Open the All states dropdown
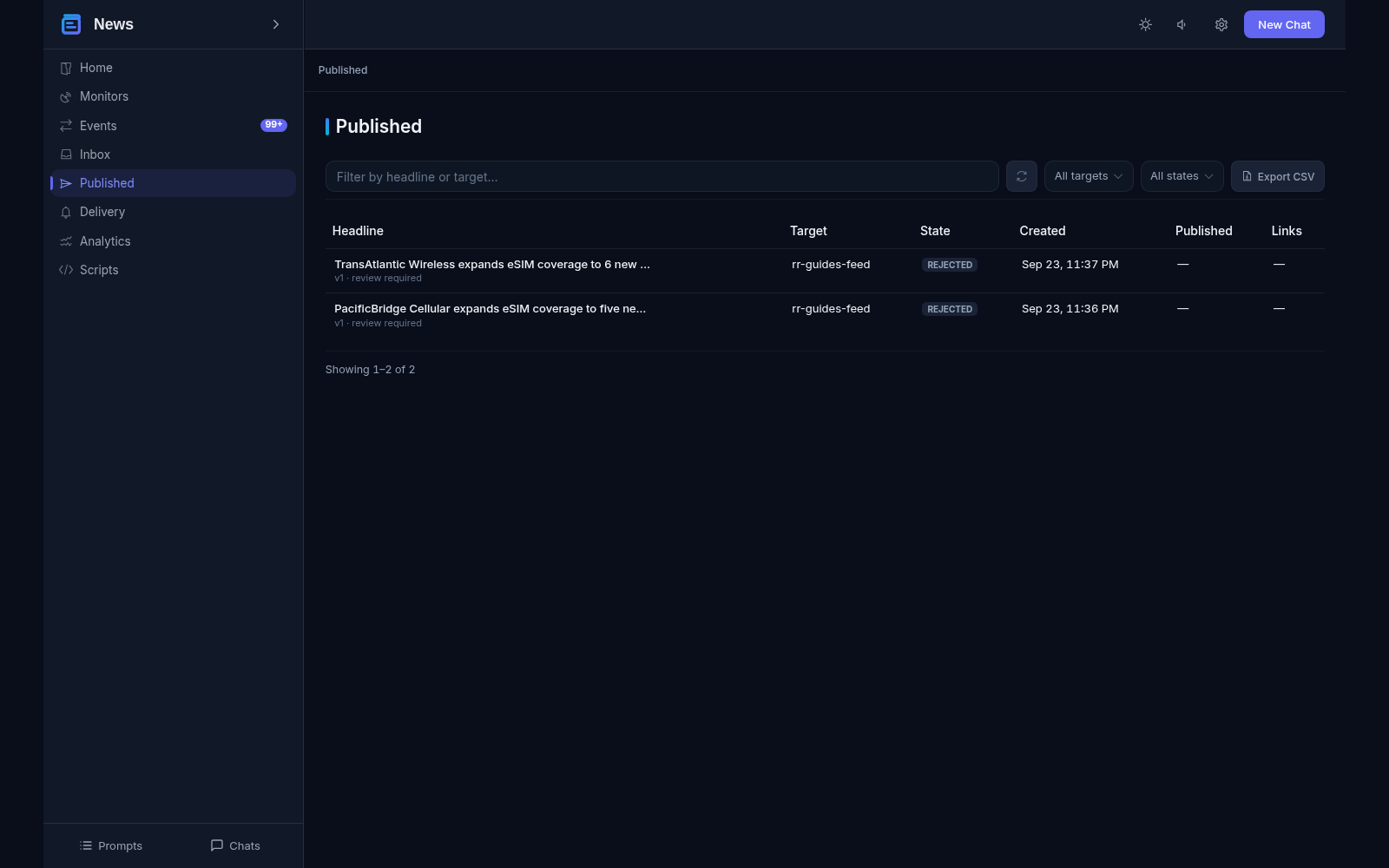Viewport: 1389px width, 868px height. (1182, 176)
